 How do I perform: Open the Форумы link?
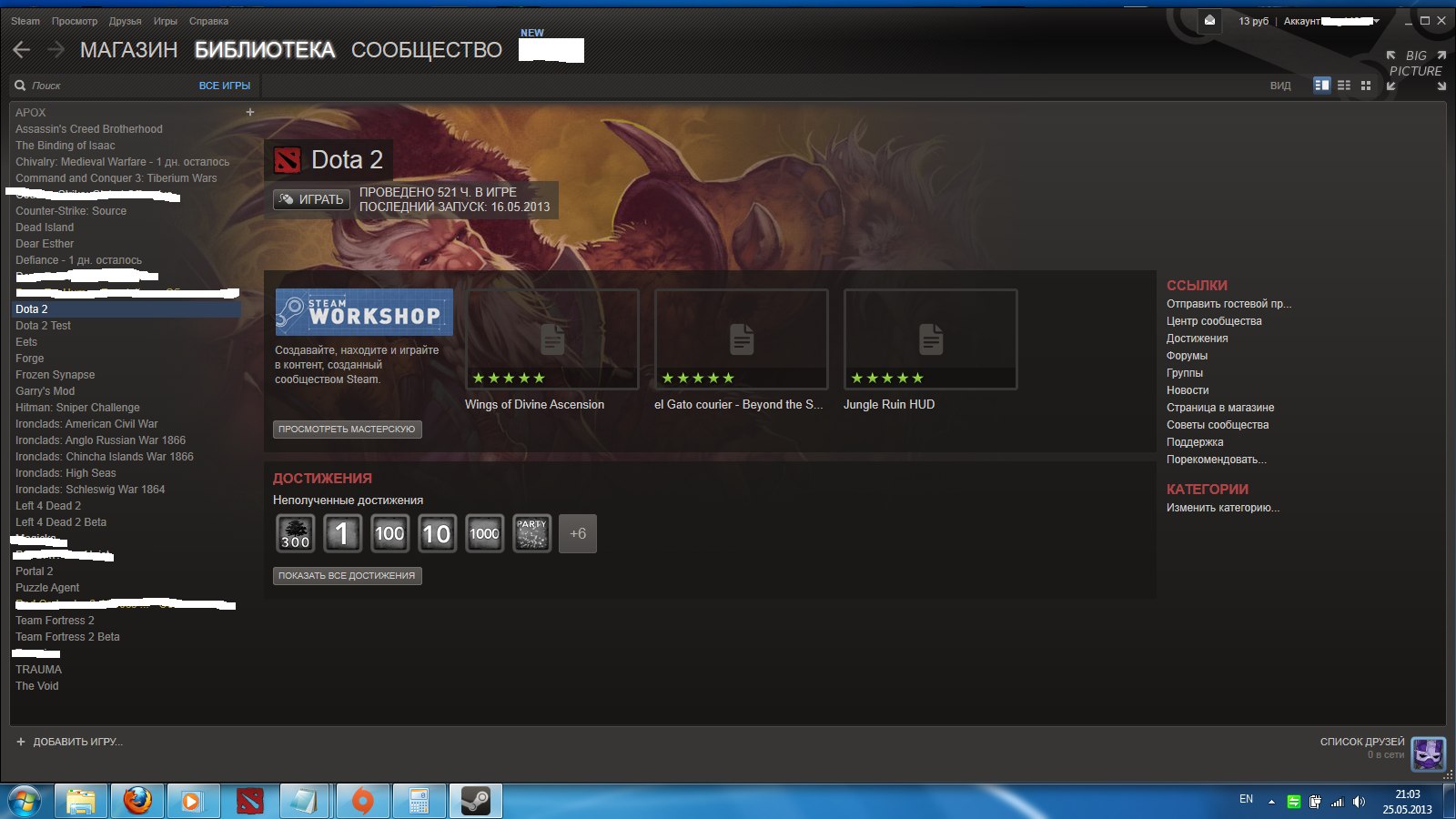click(1188, 356)
